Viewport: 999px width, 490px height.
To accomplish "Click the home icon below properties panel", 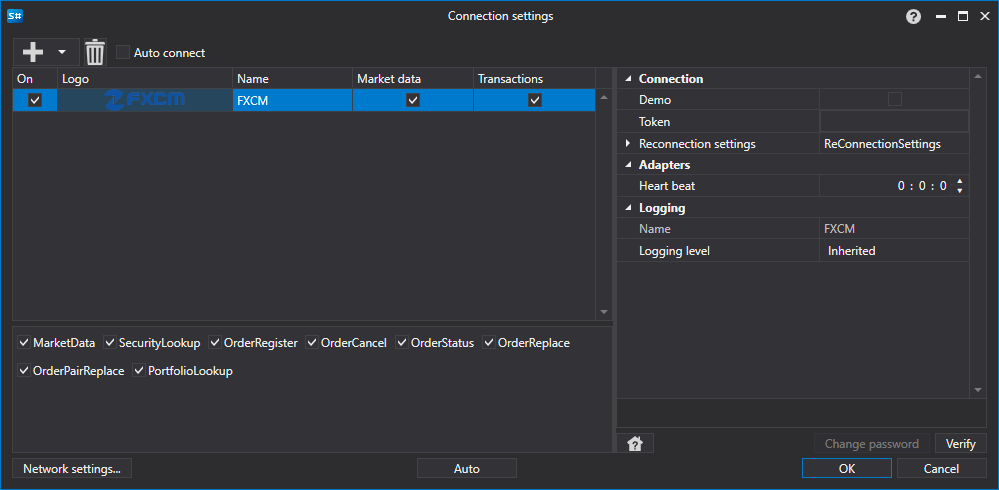I will 635,444.
